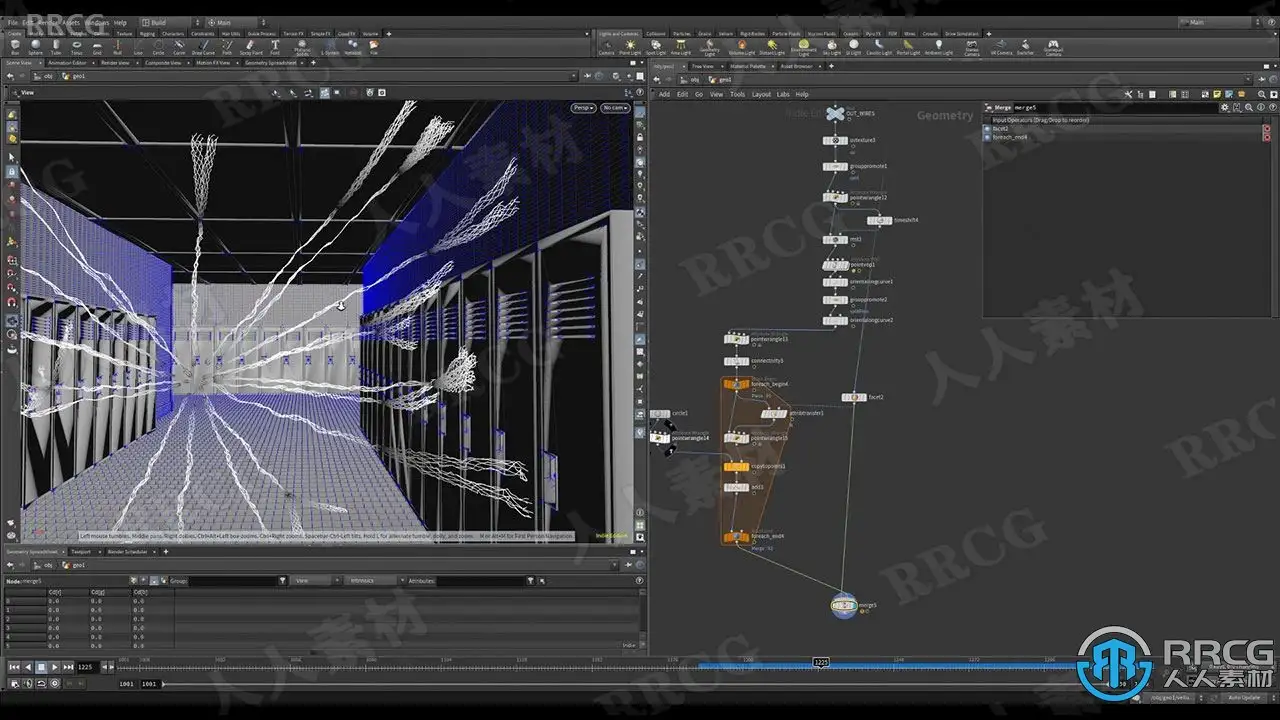This screenshot has height=720, width=1280.
Task: Click the Gamepad Camera shelf icon
Action: pyautogui.click(x=1053, y=47)
